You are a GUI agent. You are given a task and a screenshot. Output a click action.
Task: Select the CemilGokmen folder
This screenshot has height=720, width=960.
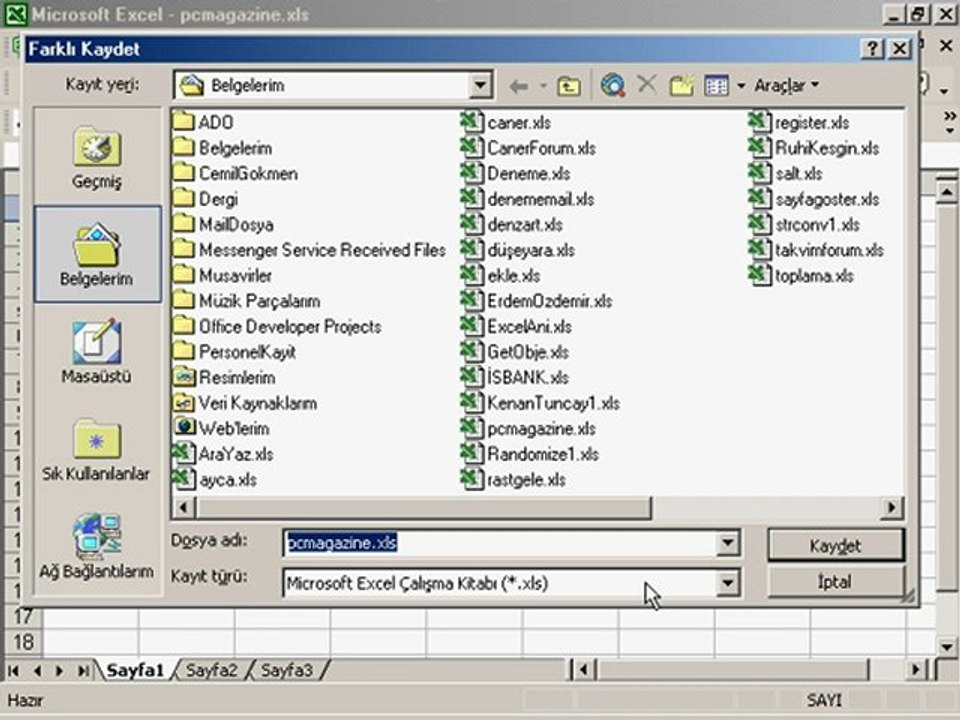coord(235,173)
